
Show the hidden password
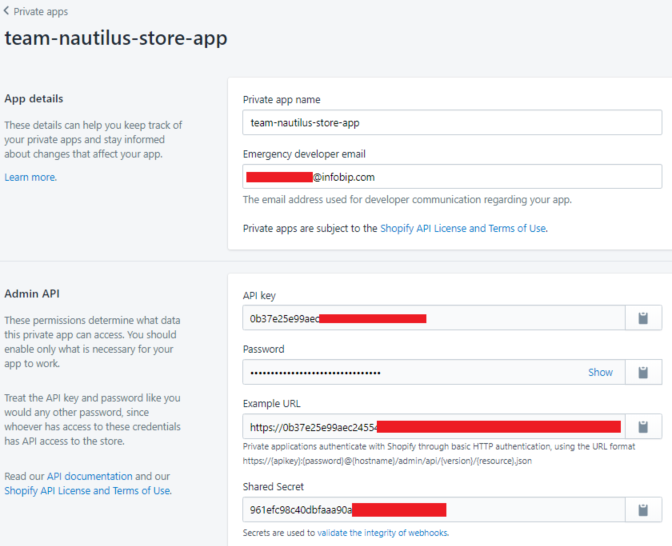coord(600,372)
